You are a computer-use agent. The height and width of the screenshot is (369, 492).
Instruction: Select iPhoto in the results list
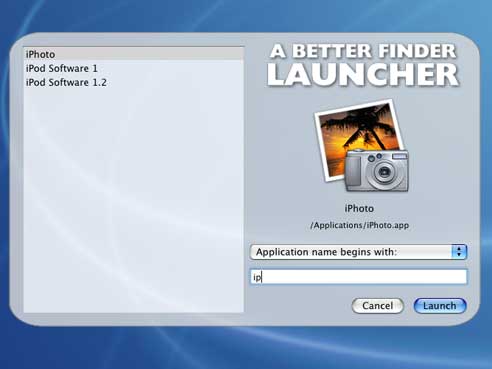tap(134, 54)
